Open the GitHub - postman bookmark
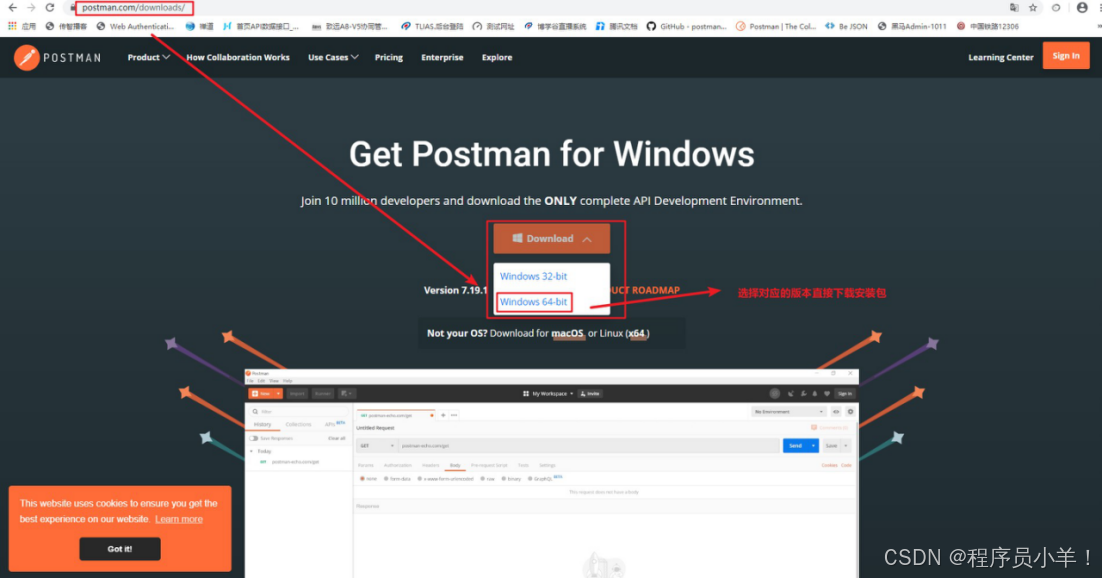The image size is (1103, 578). [687, 26]
